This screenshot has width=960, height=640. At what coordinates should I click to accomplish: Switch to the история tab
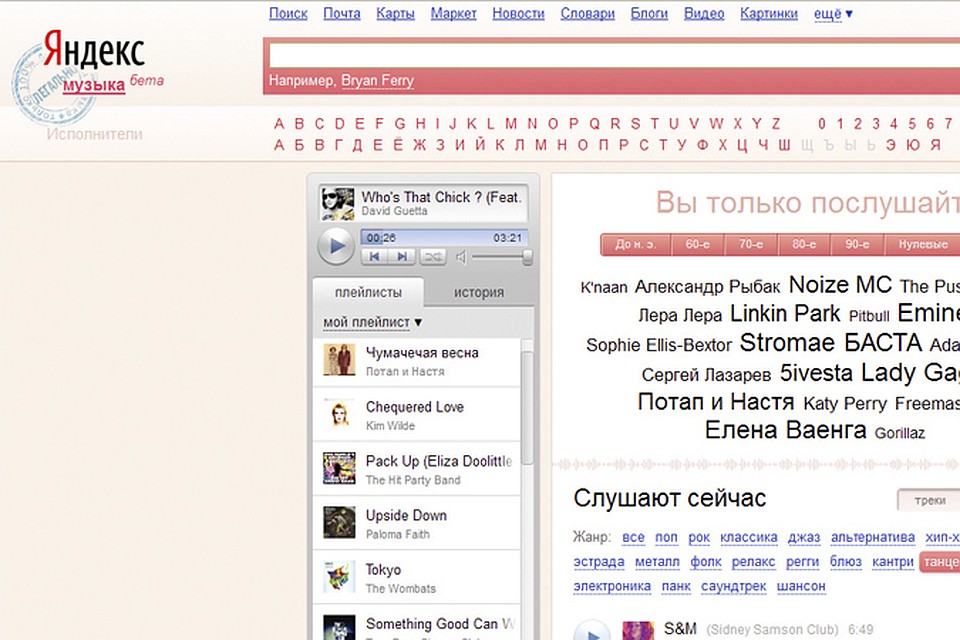coord(479,293)
